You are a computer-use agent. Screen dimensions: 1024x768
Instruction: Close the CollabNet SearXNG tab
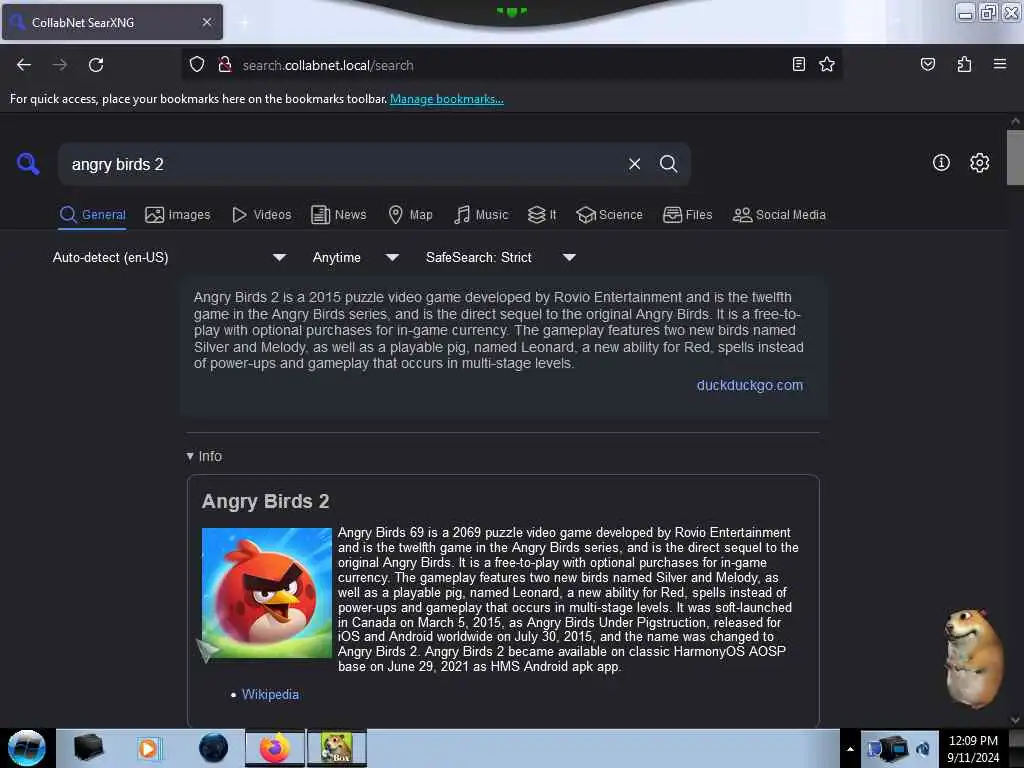tap(206, 22)
